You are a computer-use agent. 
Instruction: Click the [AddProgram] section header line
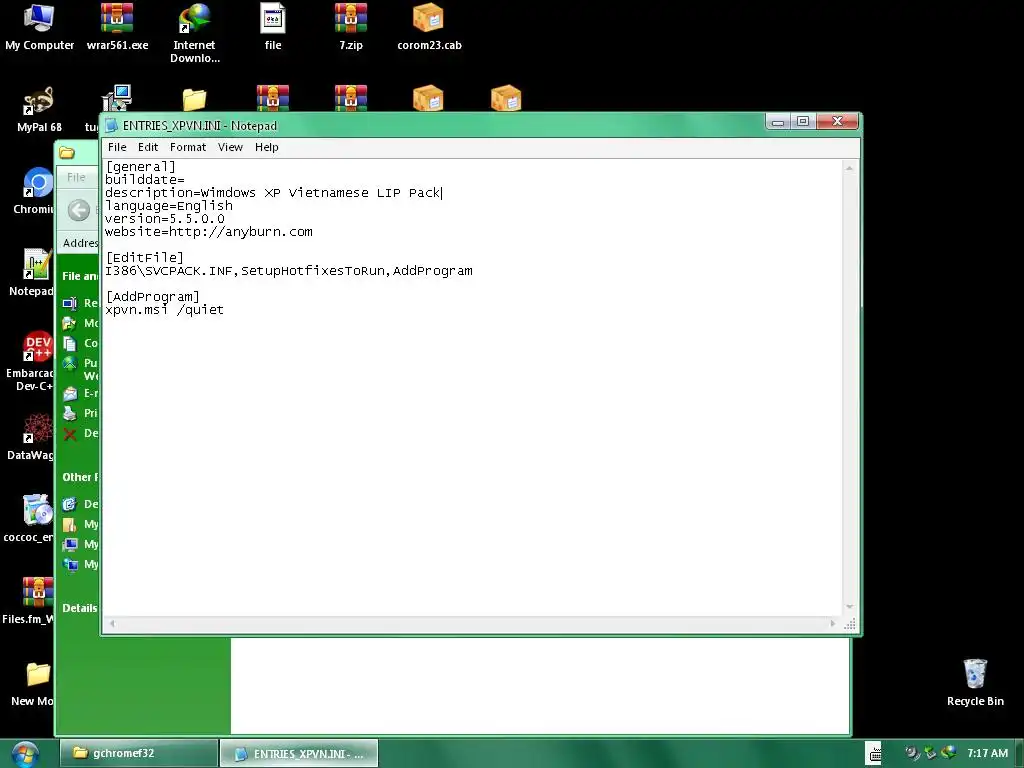[152, 296]
